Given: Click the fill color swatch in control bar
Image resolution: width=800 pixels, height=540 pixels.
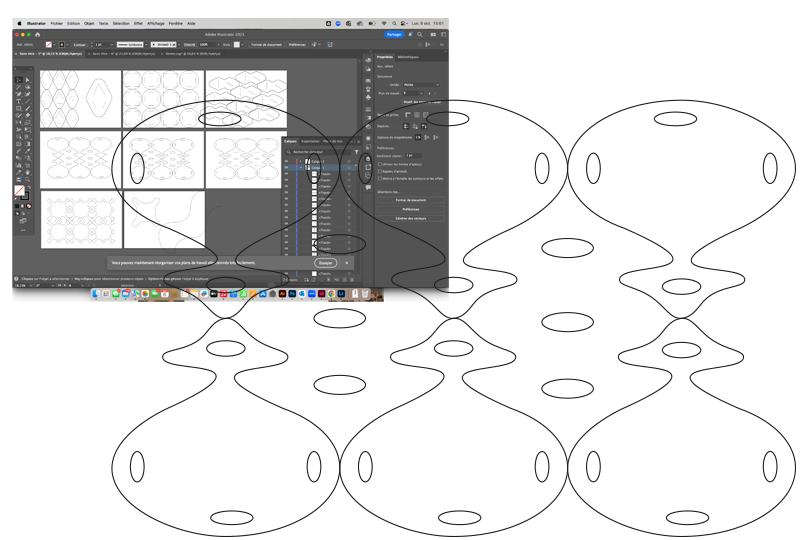Looking at the screenshot, I should click(48, 44).
